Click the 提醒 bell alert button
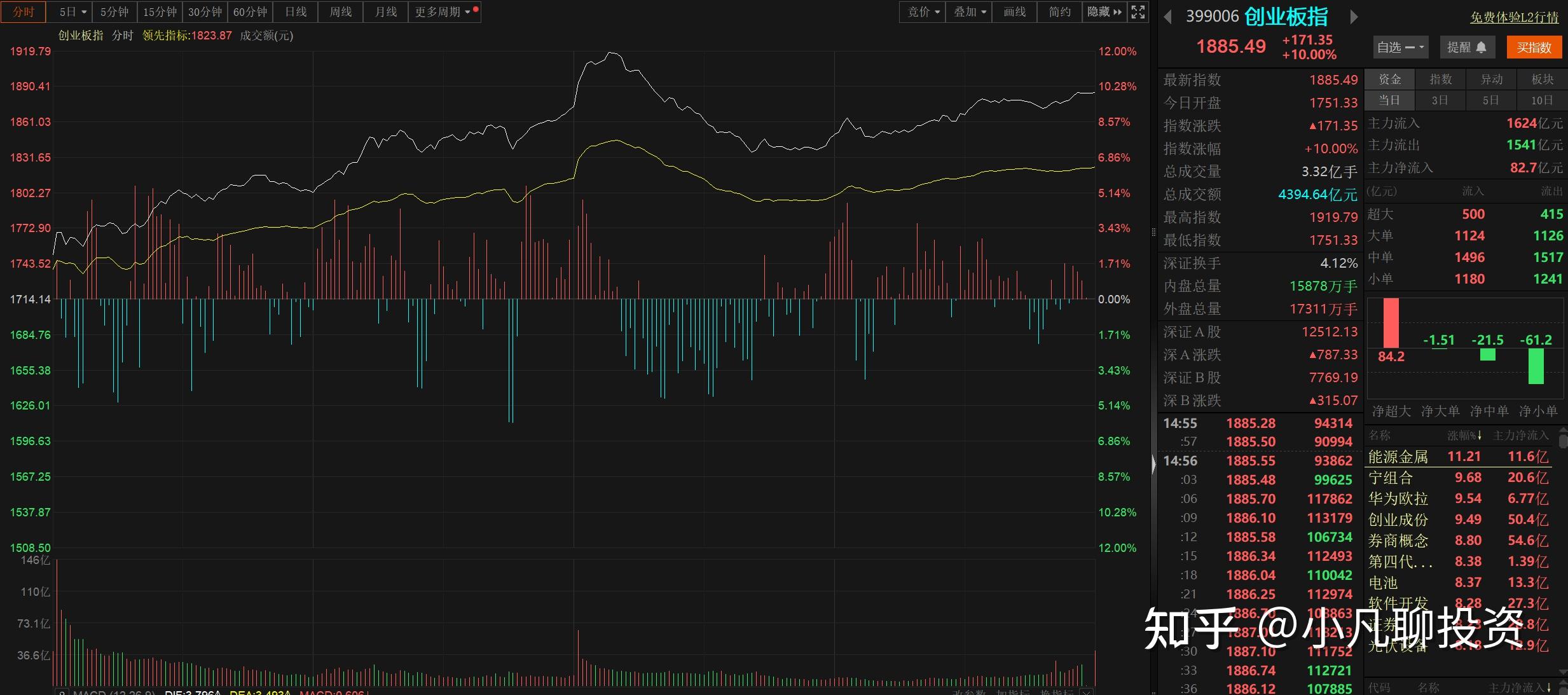Screen dimensions: 1568x695 pos(1466,48)
